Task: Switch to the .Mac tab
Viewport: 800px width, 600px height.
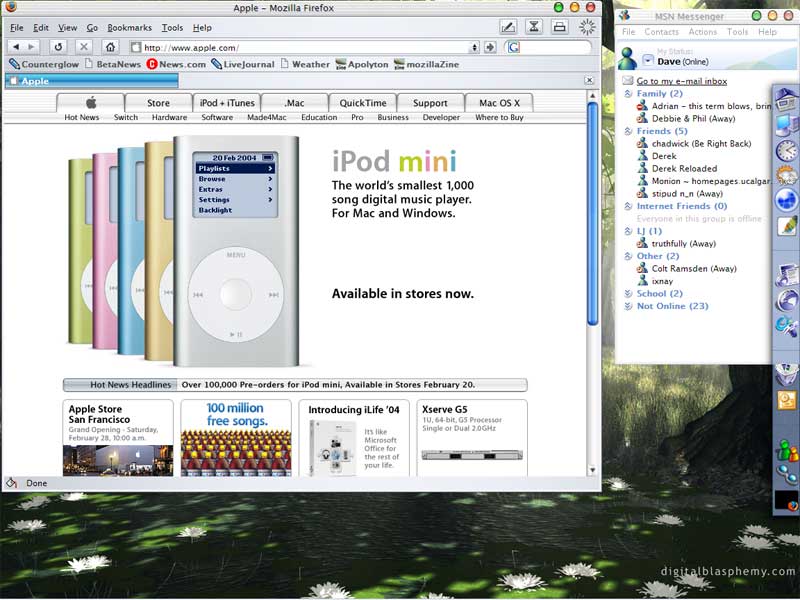Action: click(294, 103)
